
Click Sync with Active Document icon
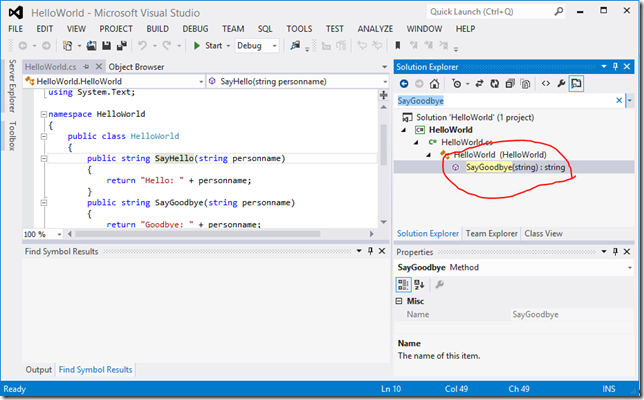(479, 84)
